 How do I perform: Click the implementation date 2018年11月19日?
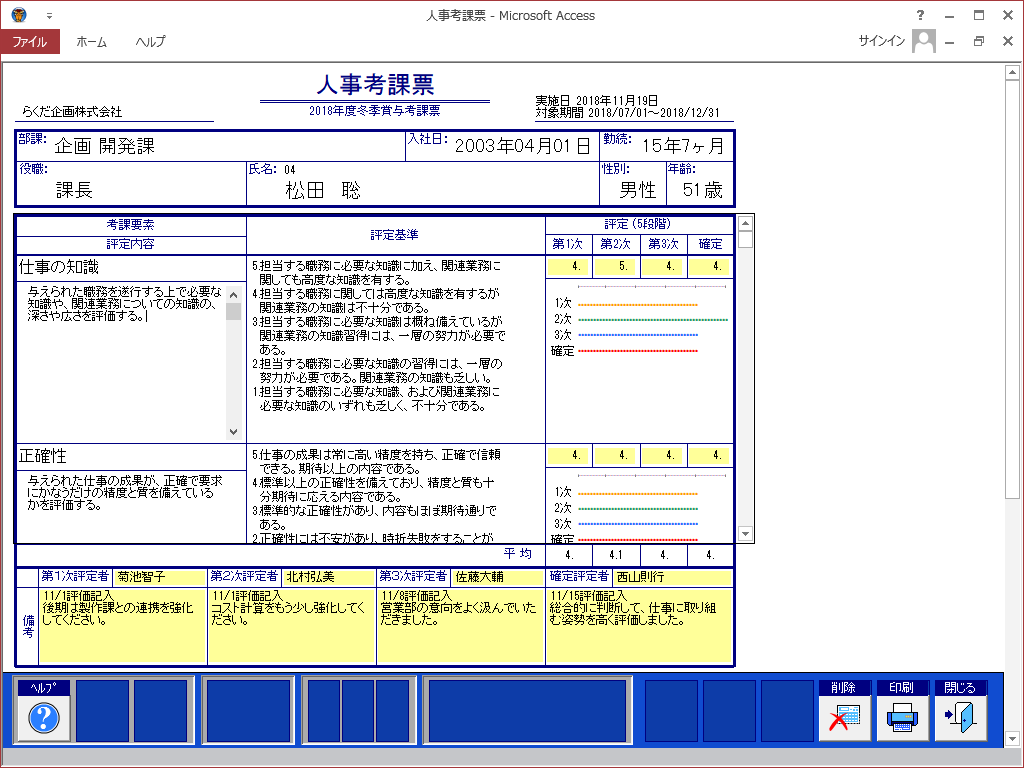pyautogui.click(x=616, y=101)
